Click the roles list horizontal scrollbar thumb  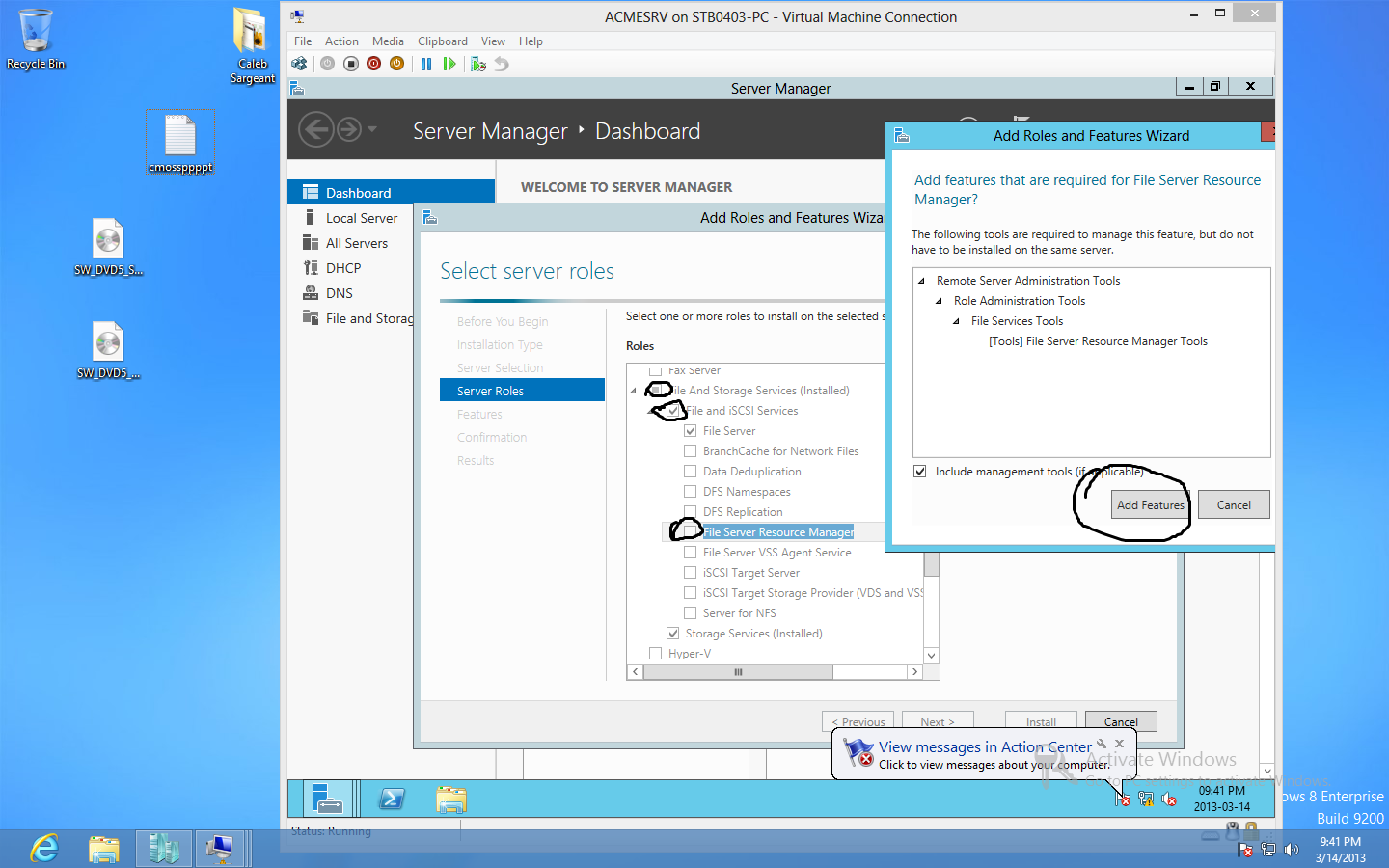click(x=738, y=672)
